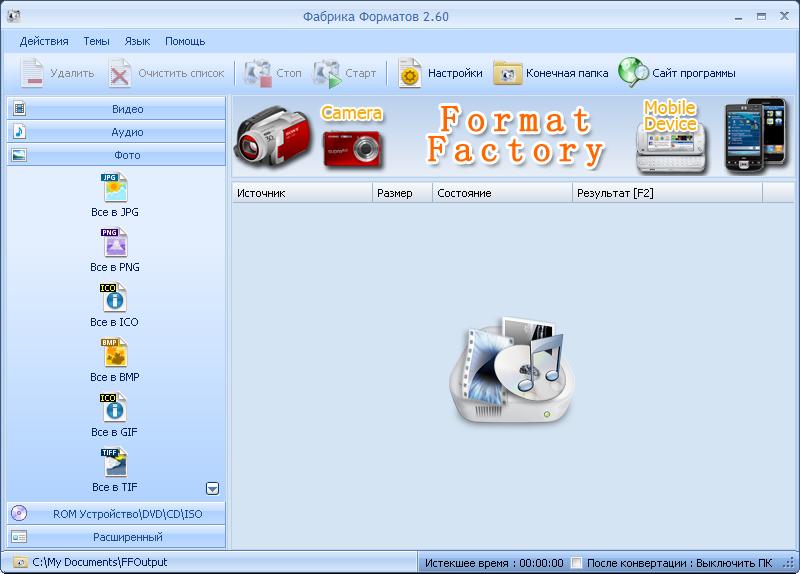
Task: Click the down arrow in Фото list
Action: (x=212, y=488)
